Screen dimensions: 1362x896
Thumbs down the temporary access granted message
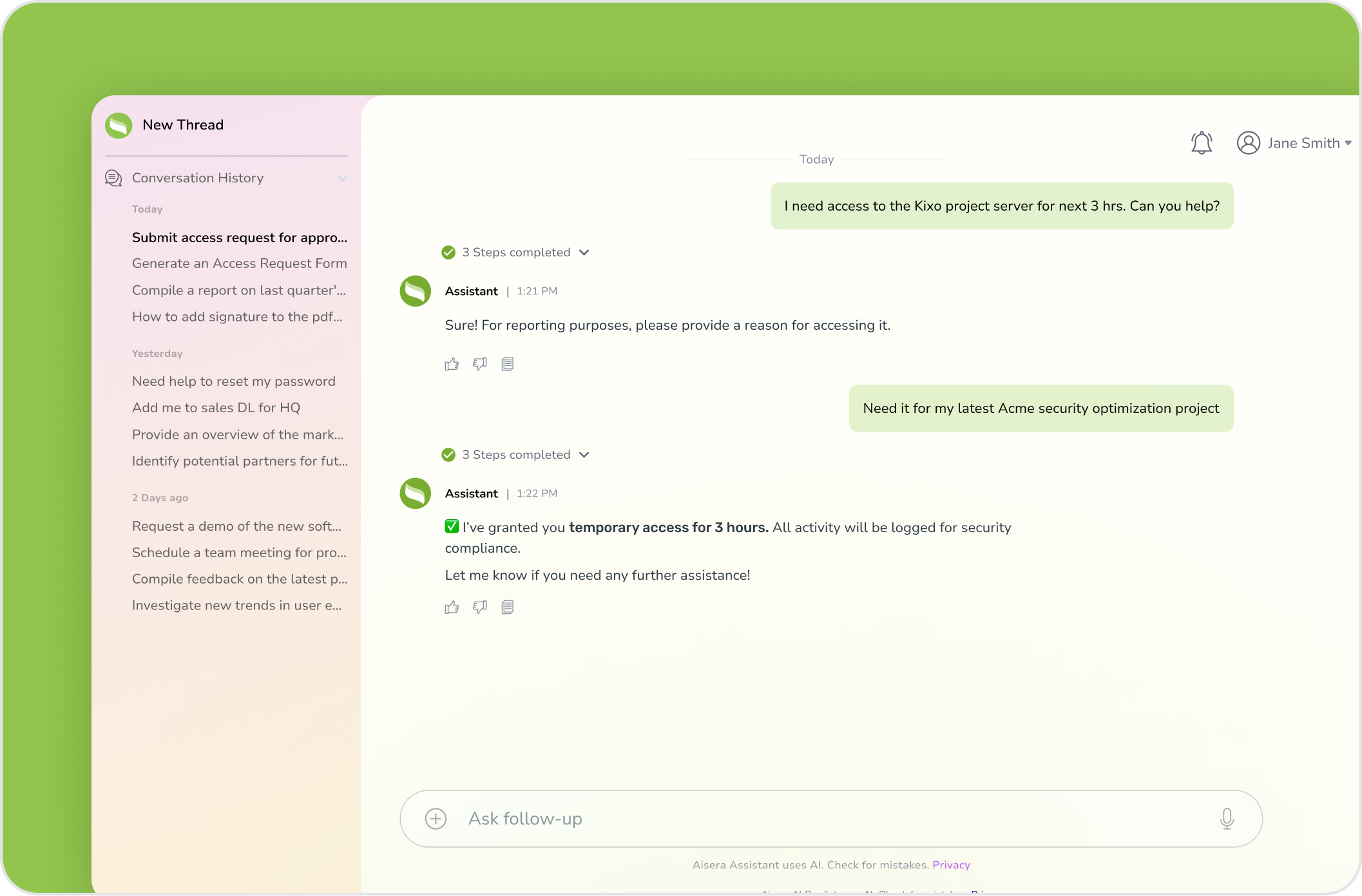point(479,607)
